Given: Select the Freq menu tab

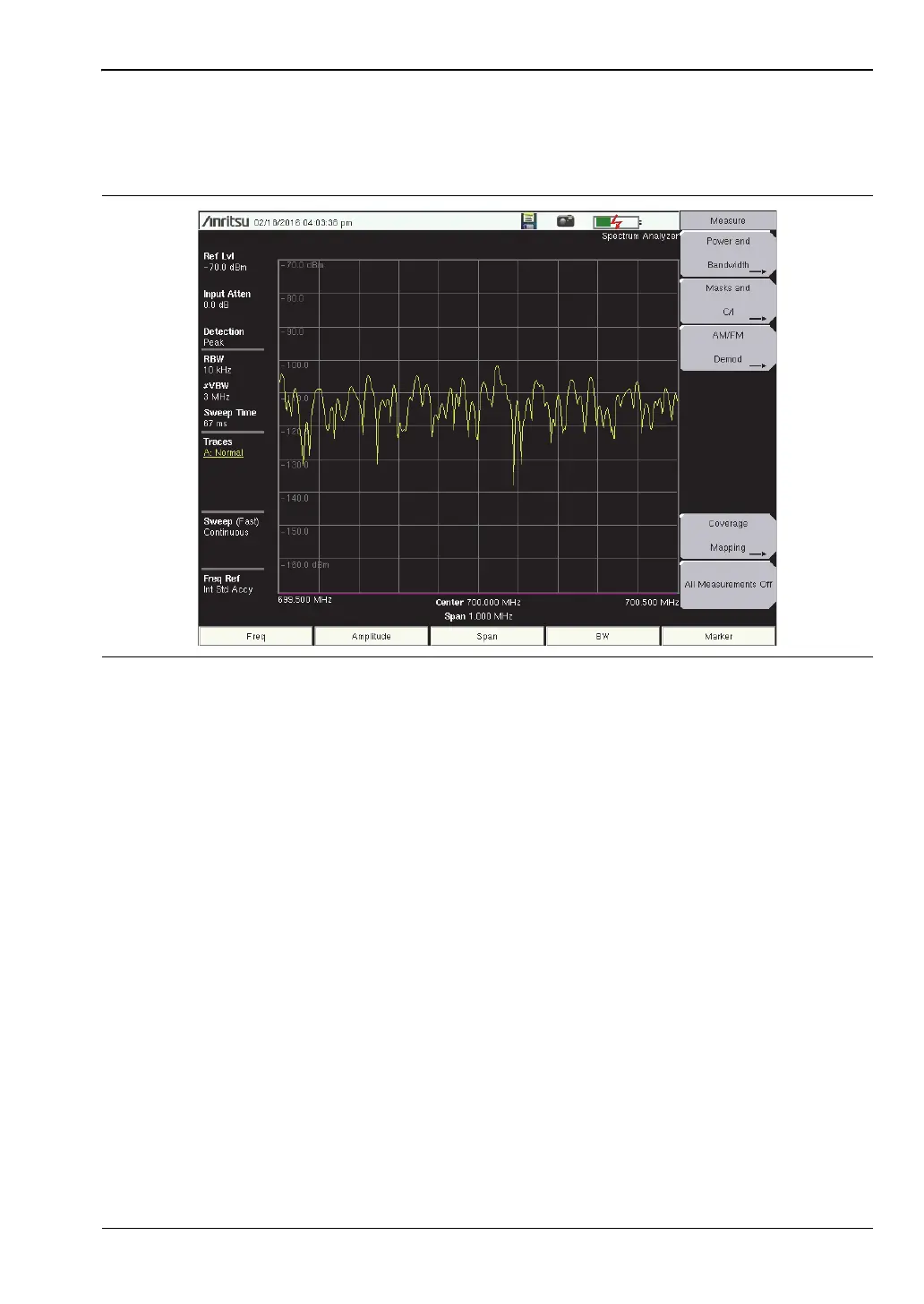Looking at the screenshot, I should pos(256,636).
